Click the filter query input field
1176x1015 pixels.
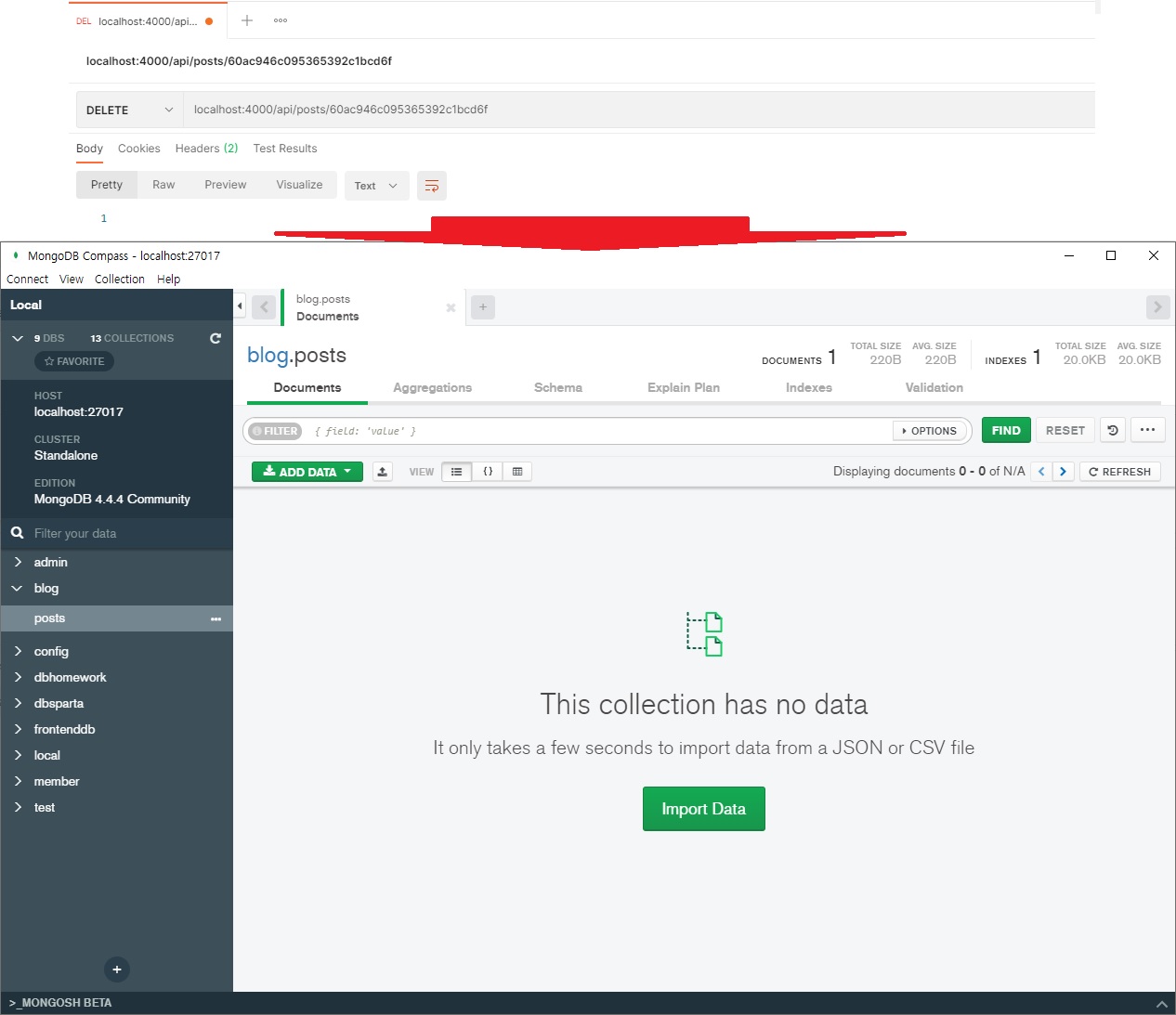coord(599,431)
